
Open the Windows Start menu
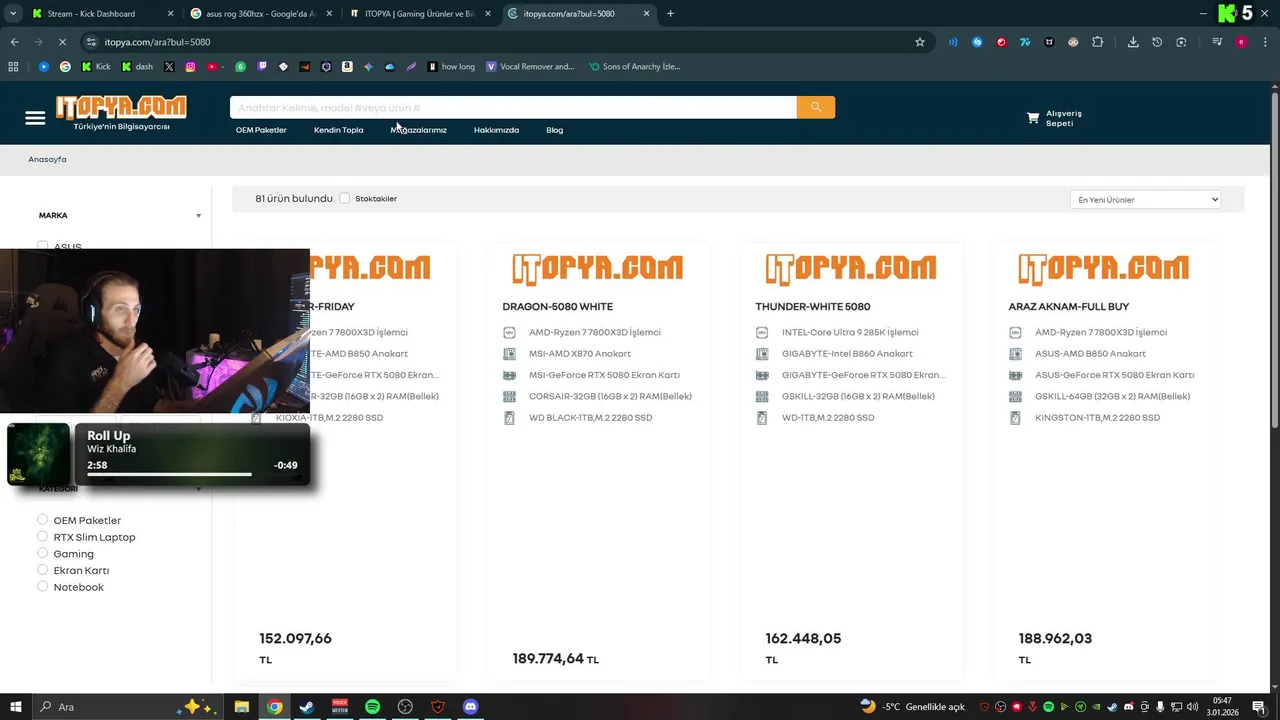point(16,707)
